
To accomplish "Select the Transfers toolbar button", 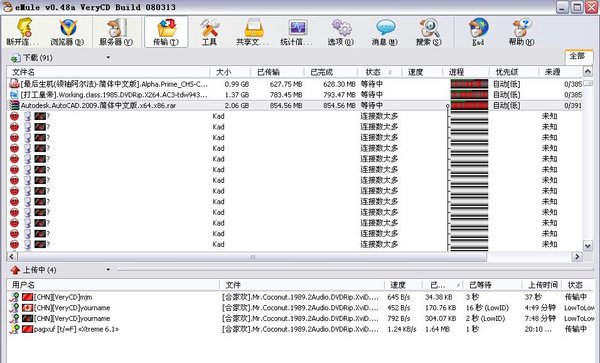I will [x=166, y=32].
